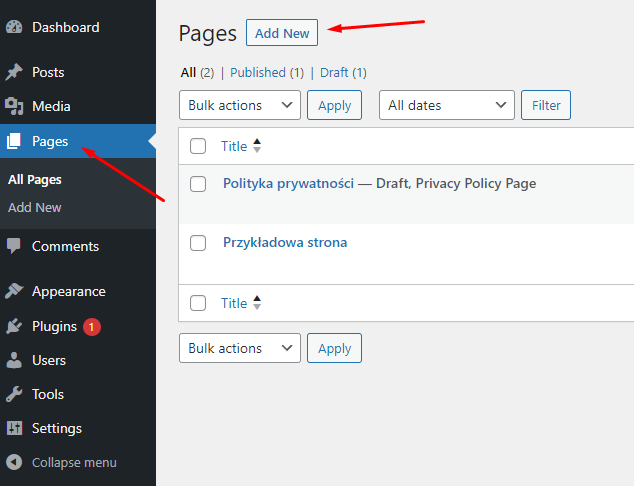Image resolution: width=634 pixels, height=486 pixels.
Task: Tick the select-all checkbox in table footer
Action: [x=198, y=303]
